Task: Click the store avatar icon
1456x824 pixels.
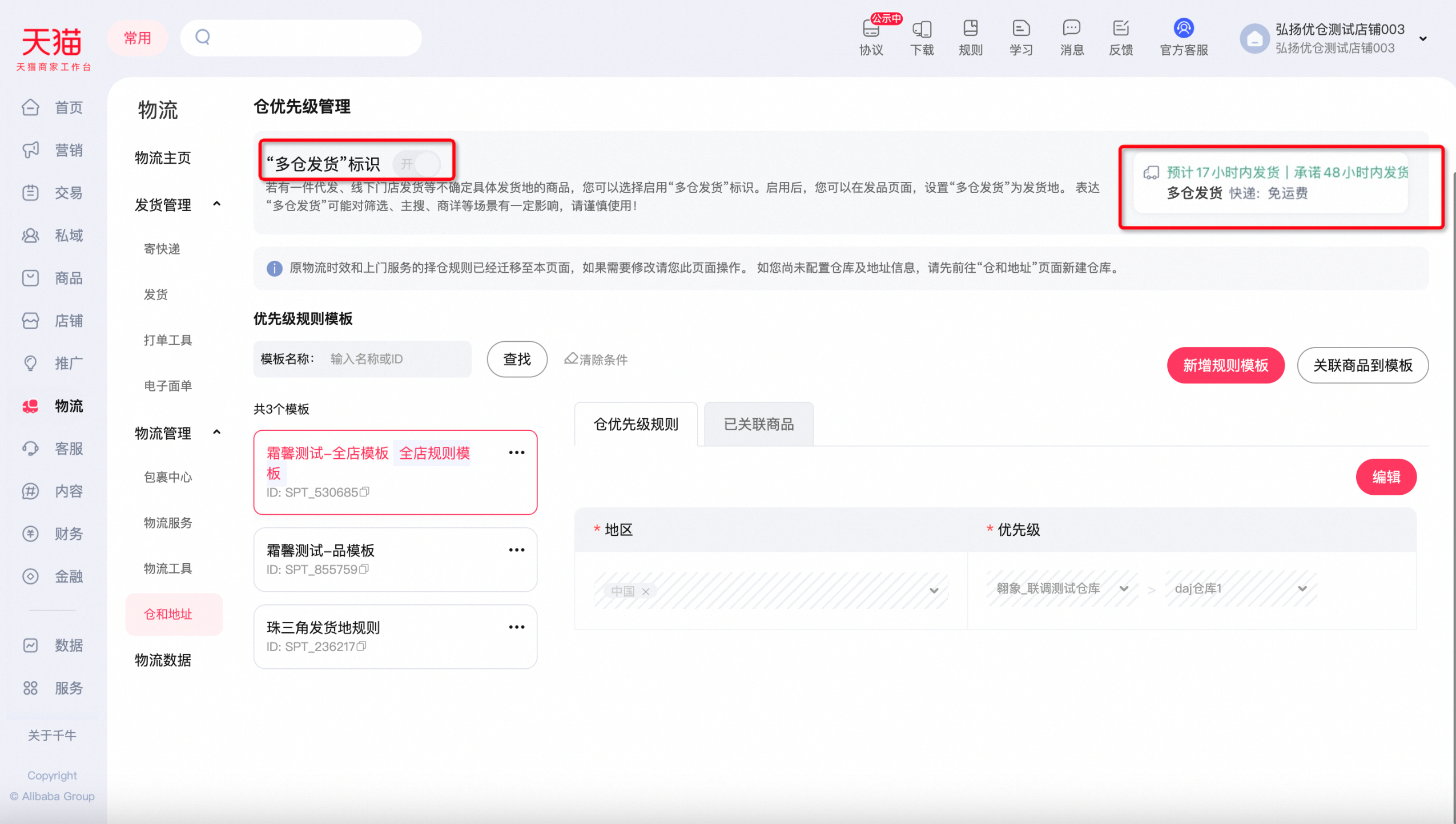Action: click(1254, 38)
